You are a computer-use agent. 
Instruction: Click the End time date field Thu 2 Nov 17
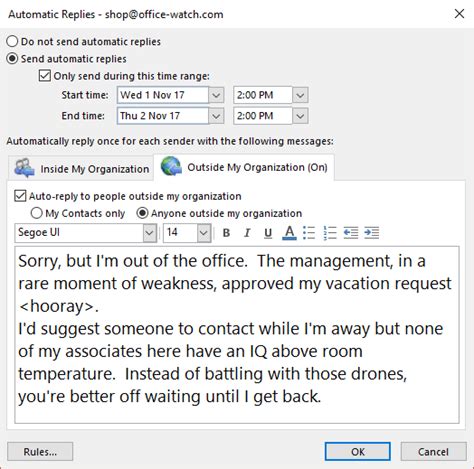(163, 116)
